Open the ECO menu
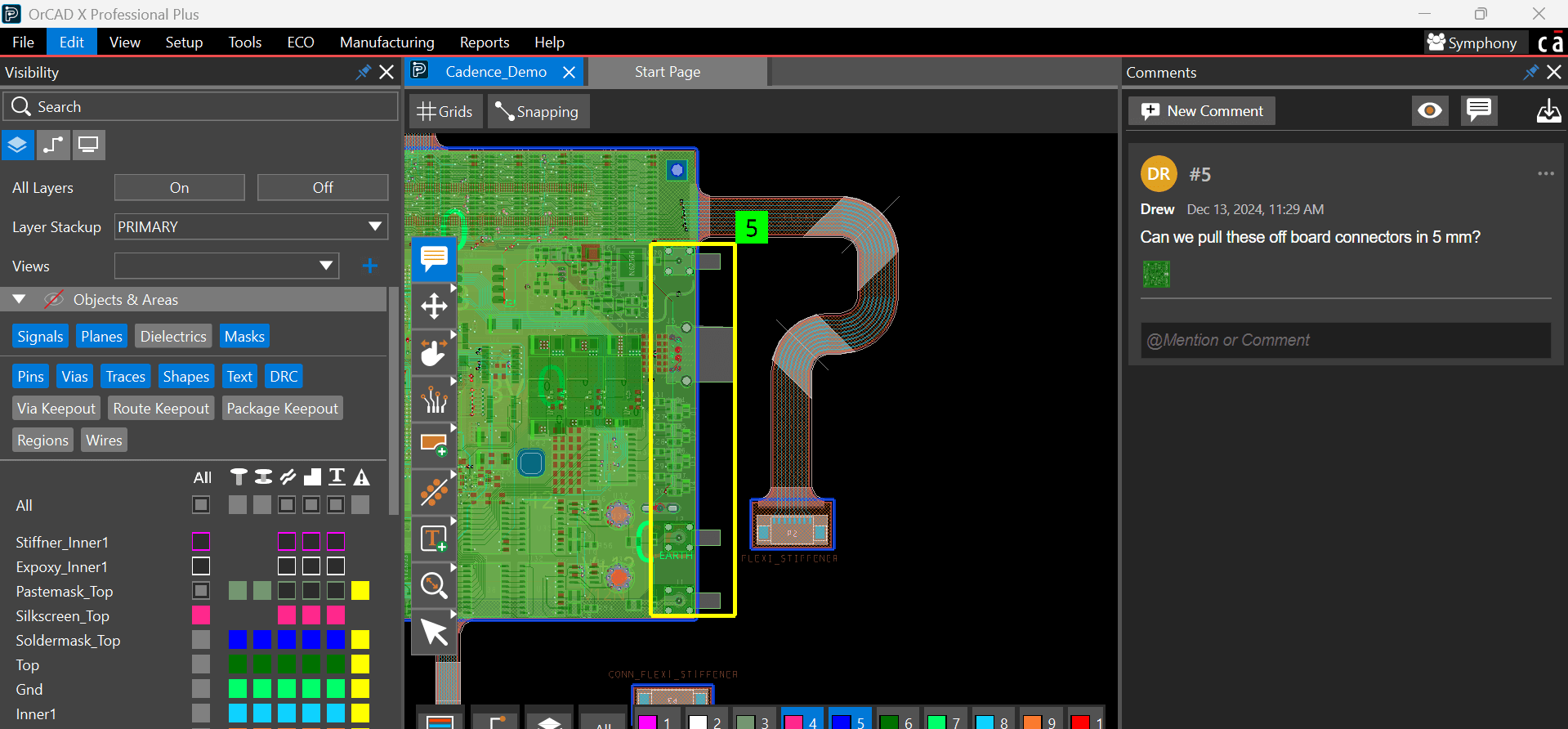This screenshot has width=1568, height=729. click(301, 42)
